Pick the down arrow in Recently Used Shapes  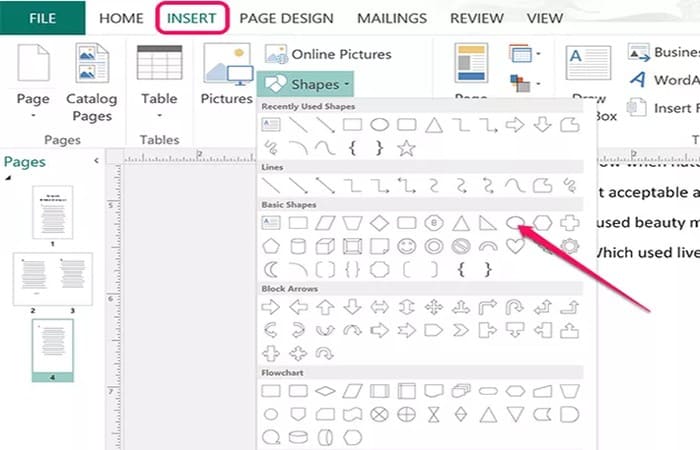click(x=542, y=125)
